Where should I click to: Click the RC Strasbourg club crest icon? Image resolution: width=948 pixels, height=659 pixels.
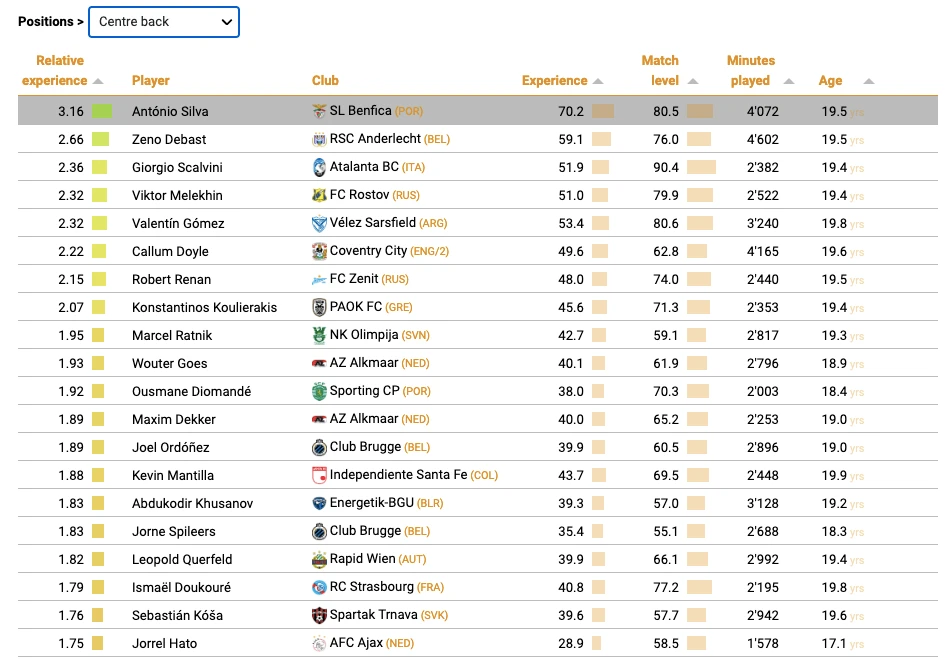[319, 587]
